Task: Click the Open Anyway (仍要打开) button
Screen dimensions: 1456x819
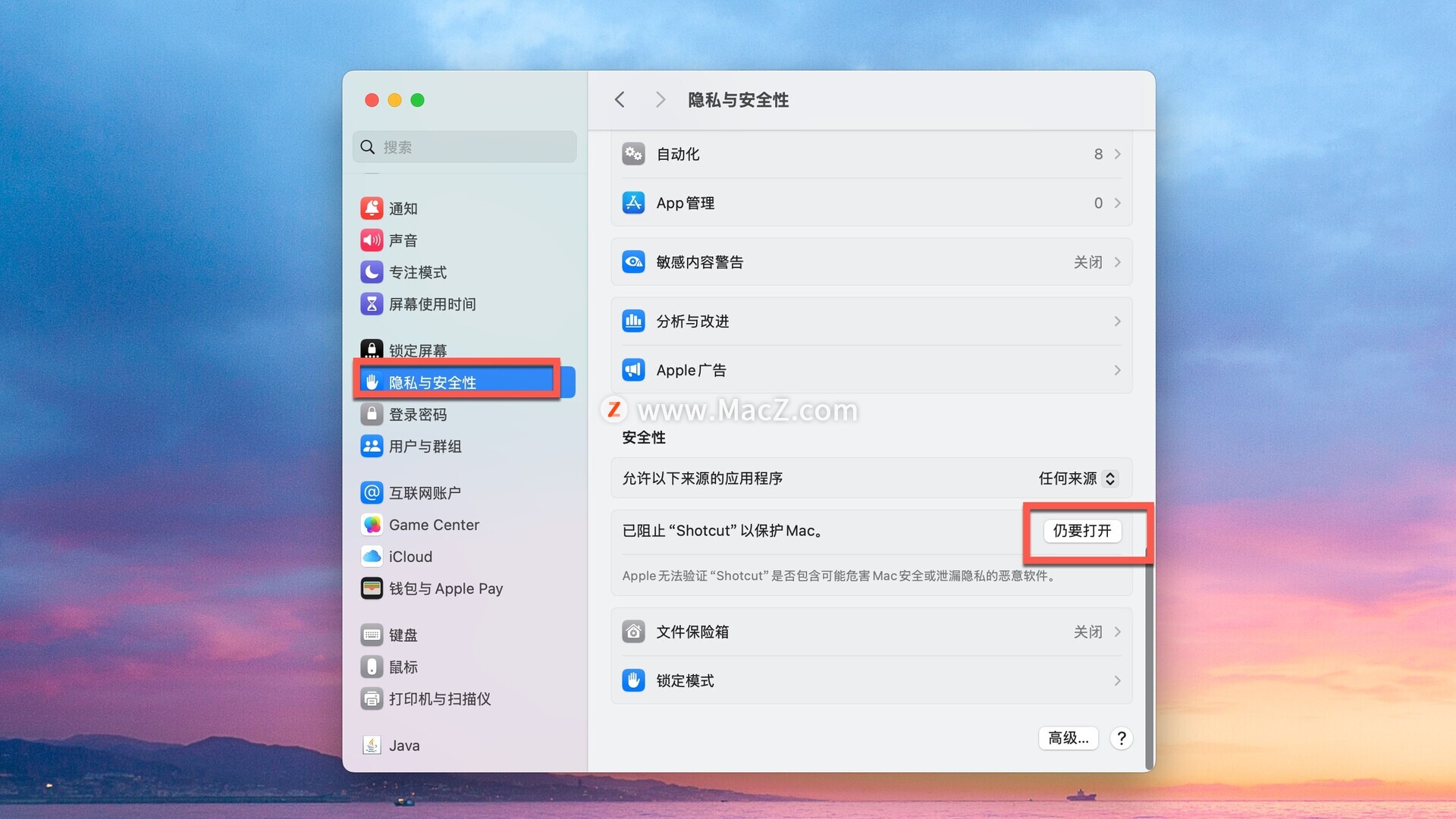Action: click(1082, 531)
